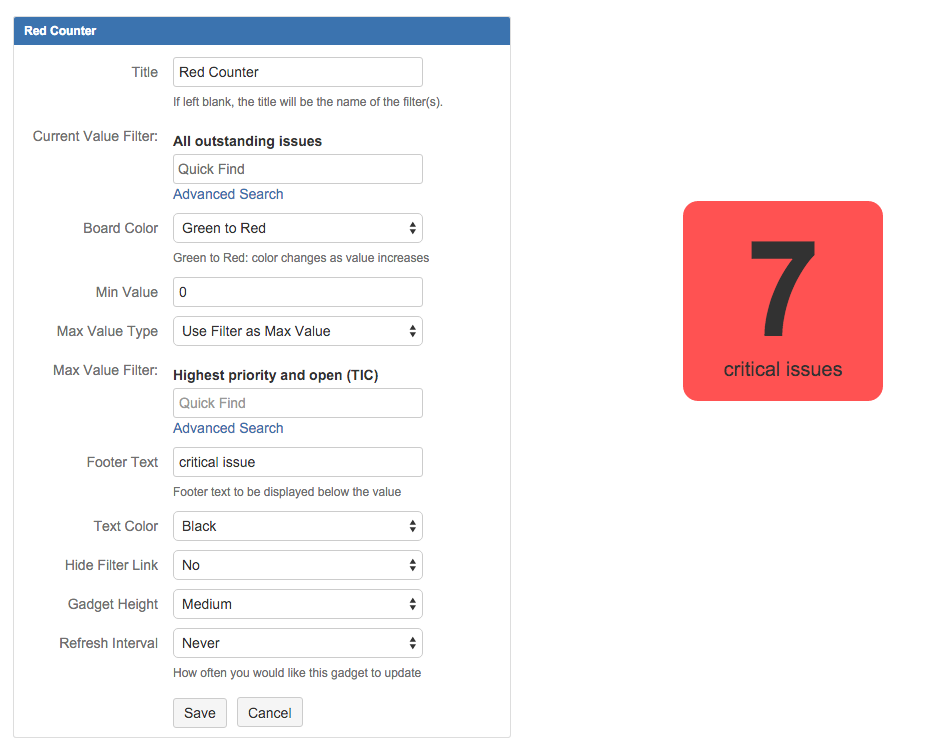Screen dimensions: 949x755
Task: Click the Title text field
Action: coord(297,72)
